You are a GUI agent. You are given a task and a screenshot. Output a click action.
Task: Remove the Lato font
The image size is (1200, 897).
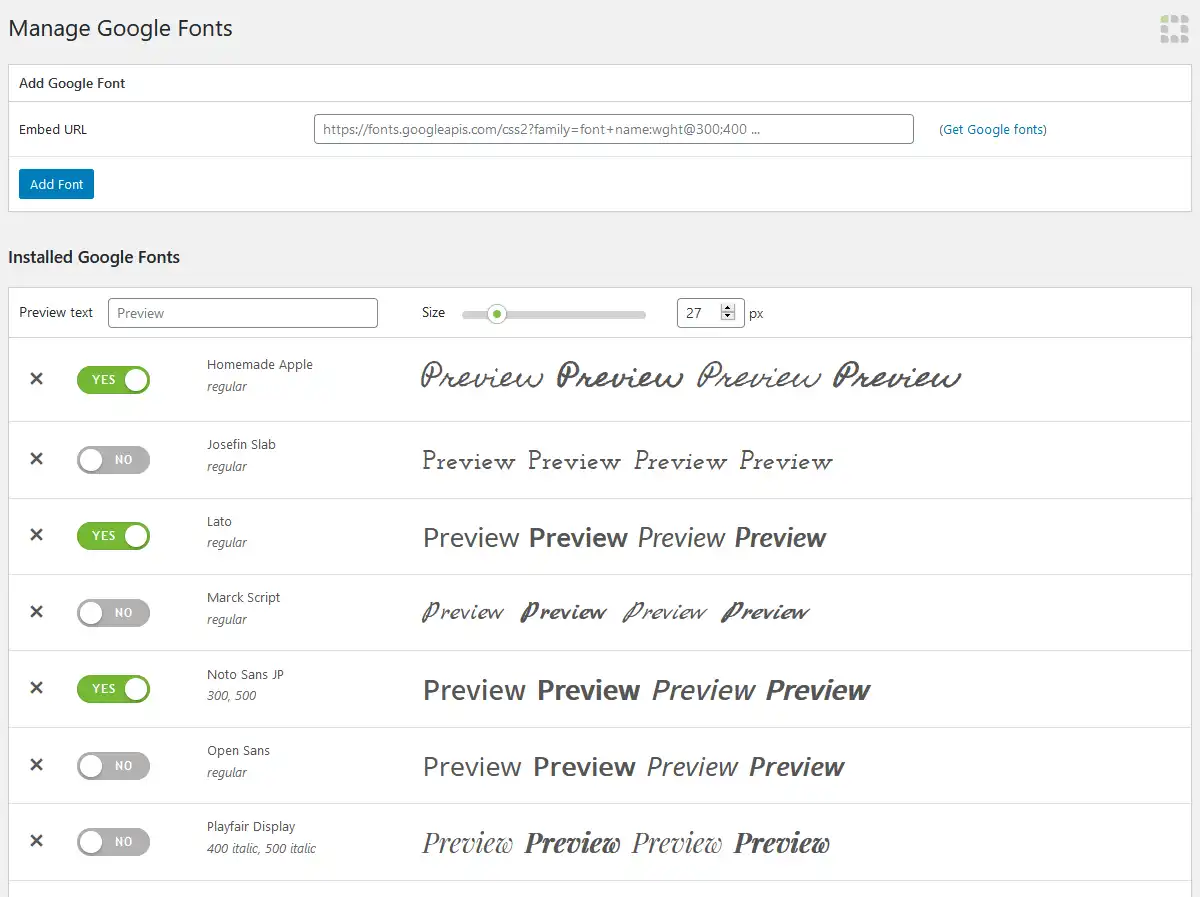click(36, 536)
